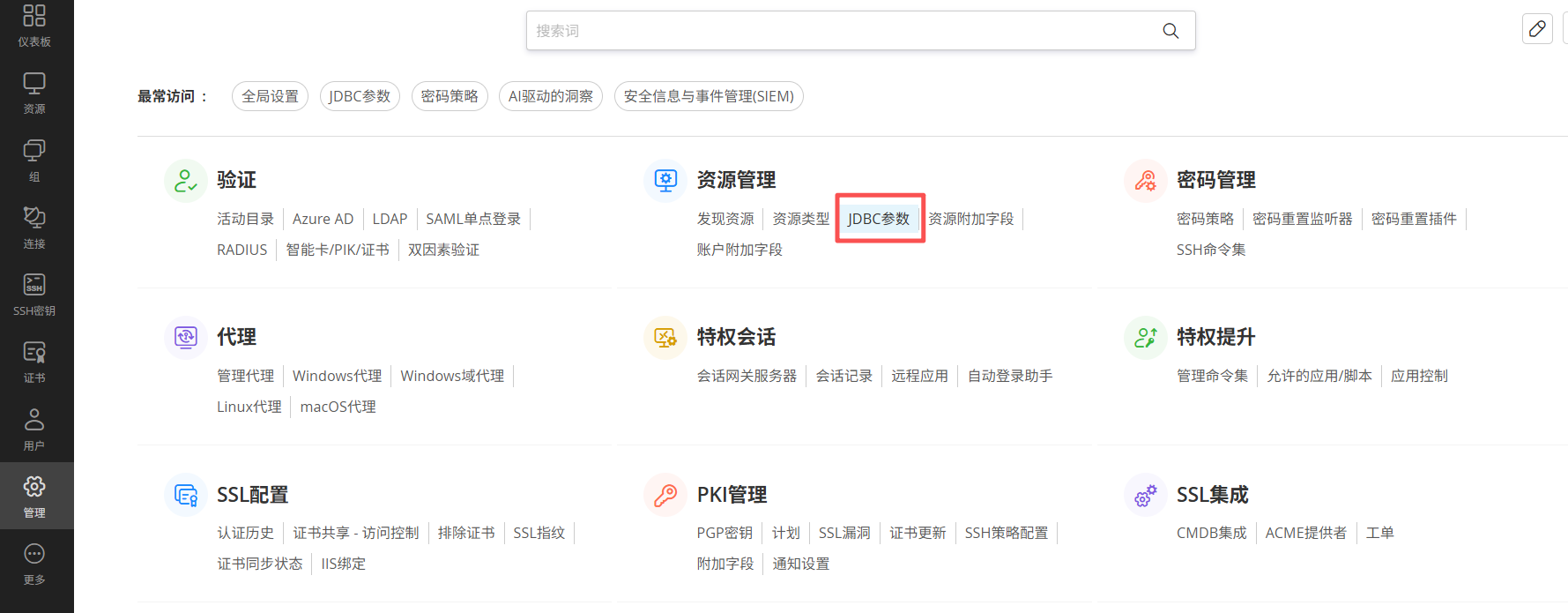Click the search magnifier icon

click(1170, 31)
